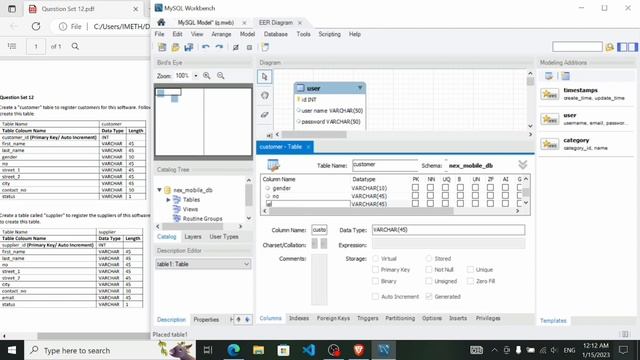The image size is (640, 360).
Task: Switch to the User Types tab
Action: (x=224, y=237)
